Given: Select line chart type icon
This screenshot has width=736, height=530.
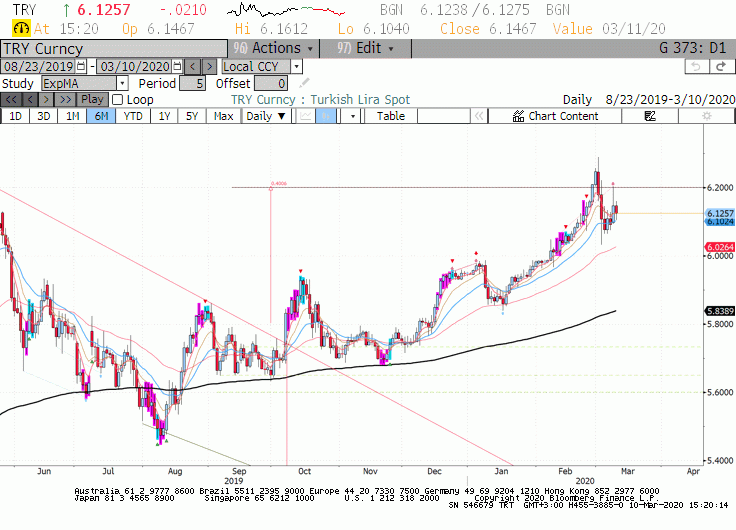Looking at the screenshot, I should tap(306, 116).
